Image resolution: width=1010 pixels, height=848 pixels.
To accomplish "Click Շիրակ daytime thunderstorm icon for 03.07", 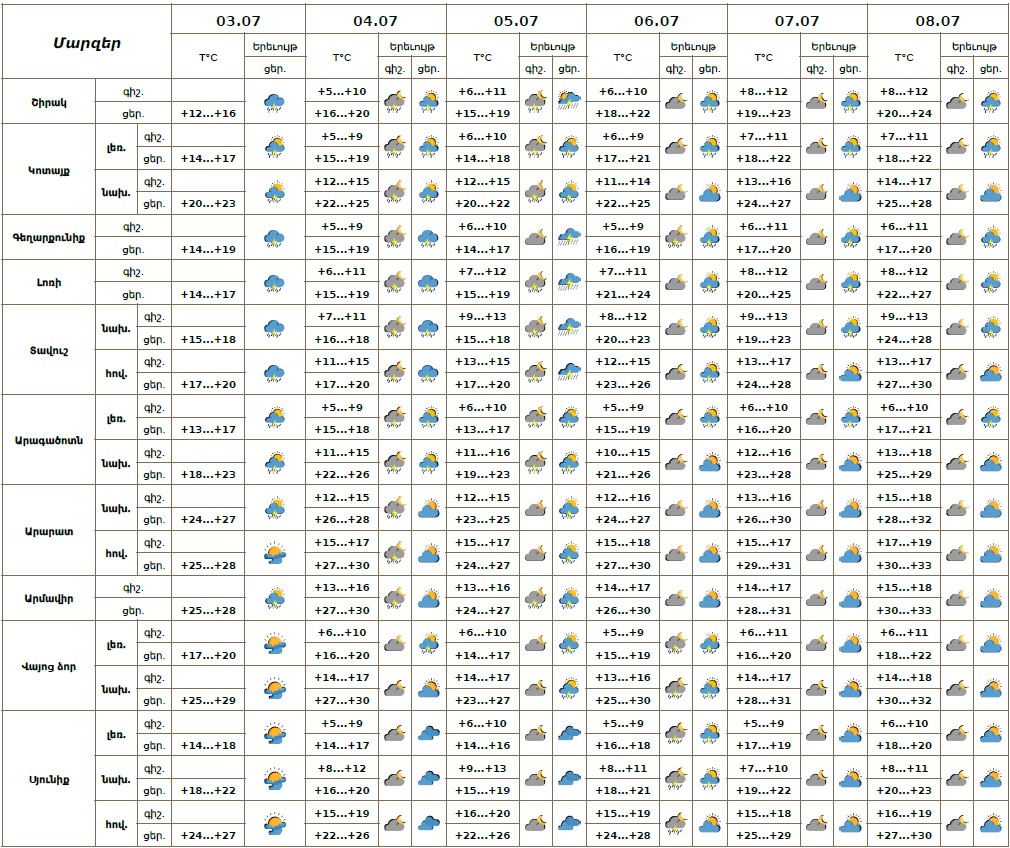I will 275,102.
